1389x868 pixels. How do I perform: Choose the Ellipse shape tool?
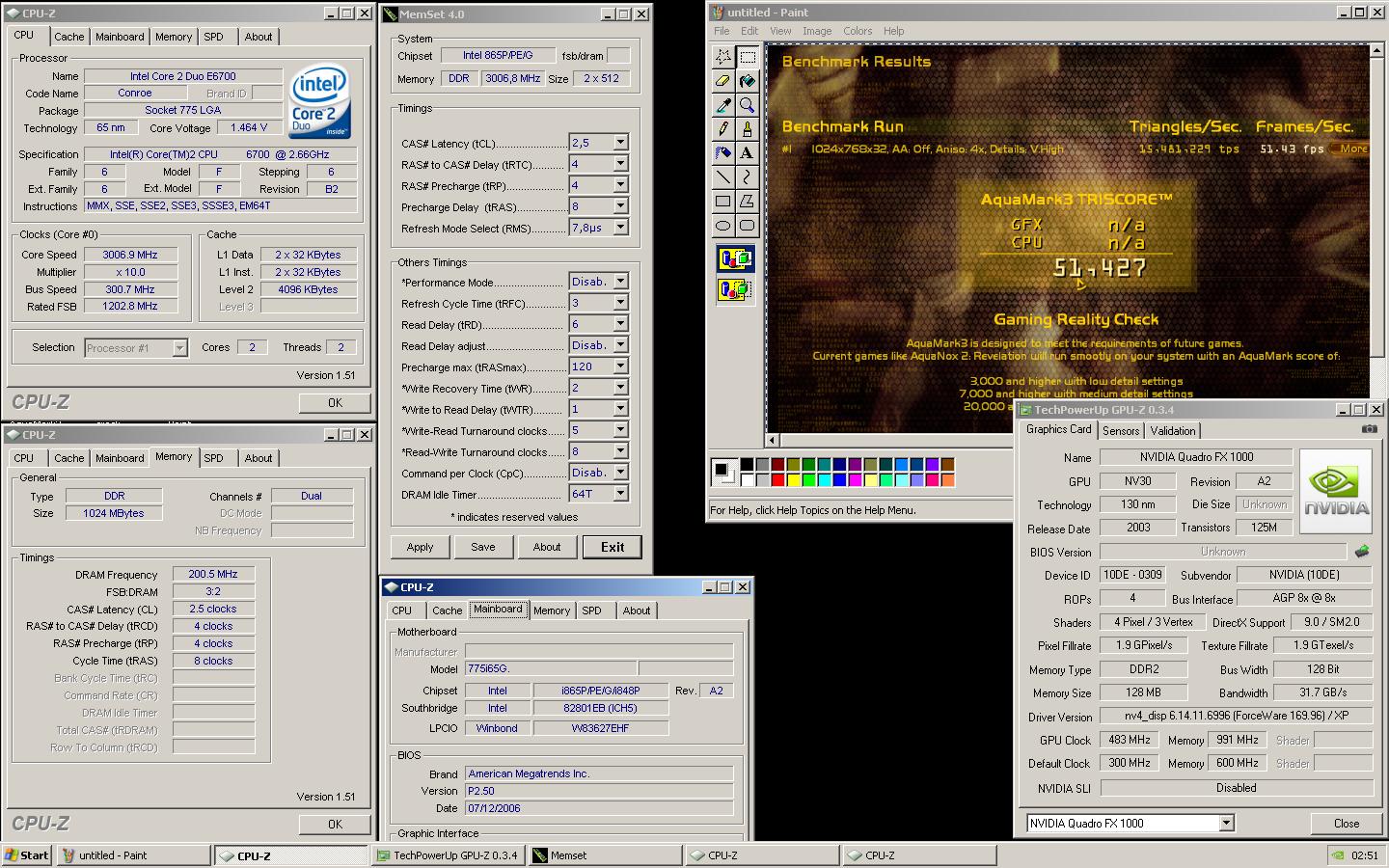[x=723, y=226]
